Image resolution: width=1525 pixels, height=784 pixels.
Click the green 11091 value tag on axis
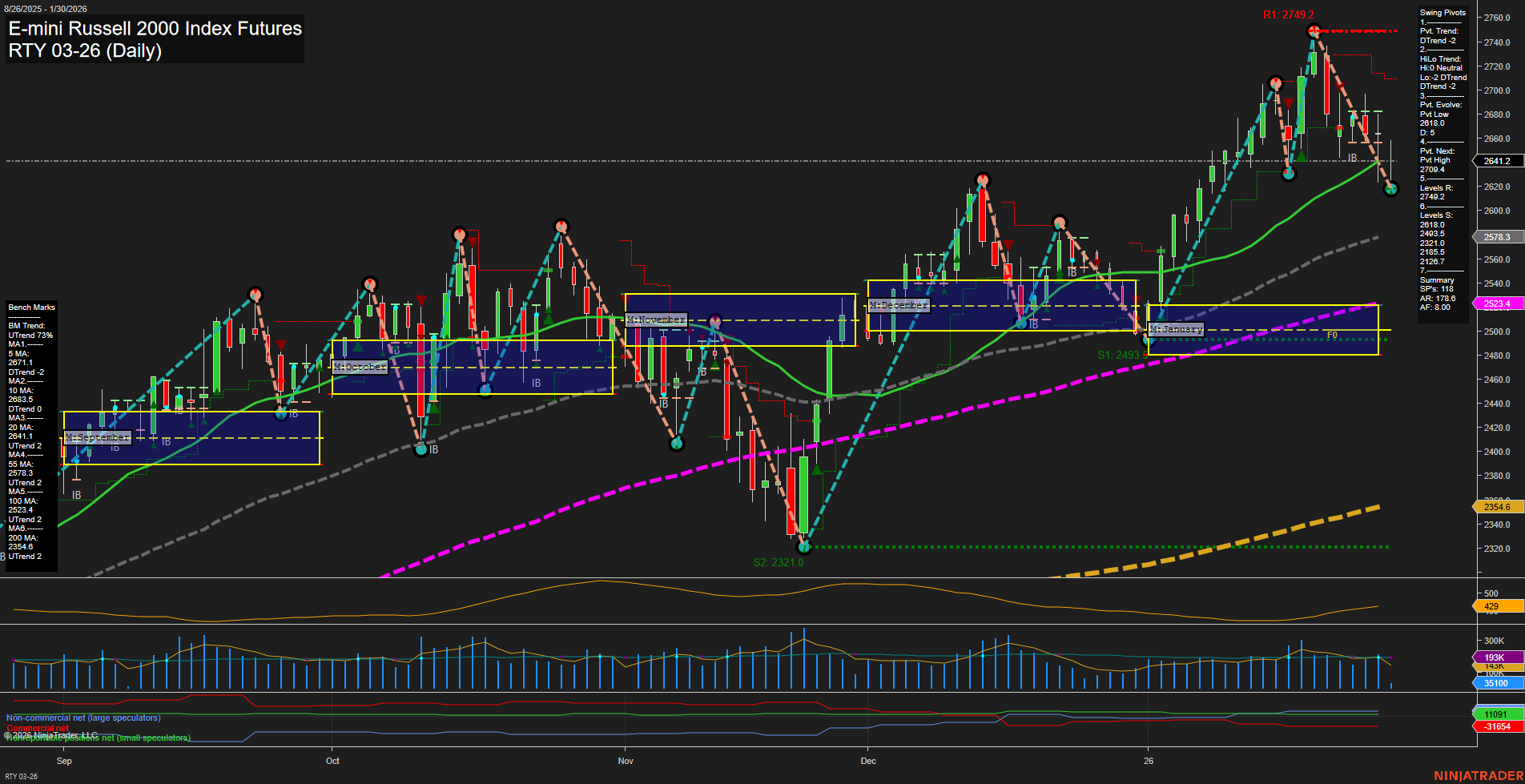click(x=1496, y=714)
